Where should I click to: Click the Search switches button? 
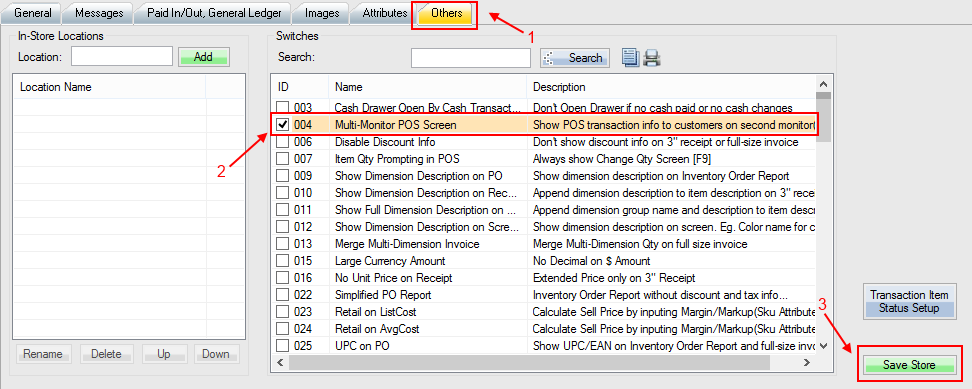tap(575, 58)
